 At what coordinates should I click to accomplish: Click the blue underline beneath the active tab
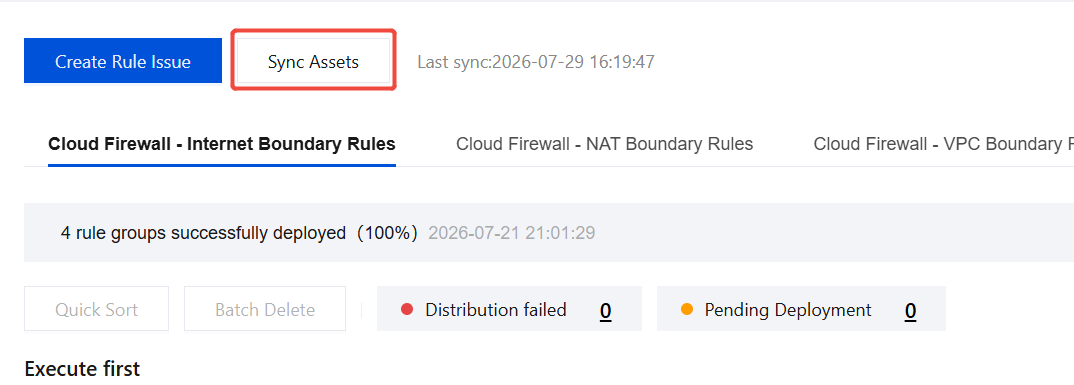pos(222,165)
